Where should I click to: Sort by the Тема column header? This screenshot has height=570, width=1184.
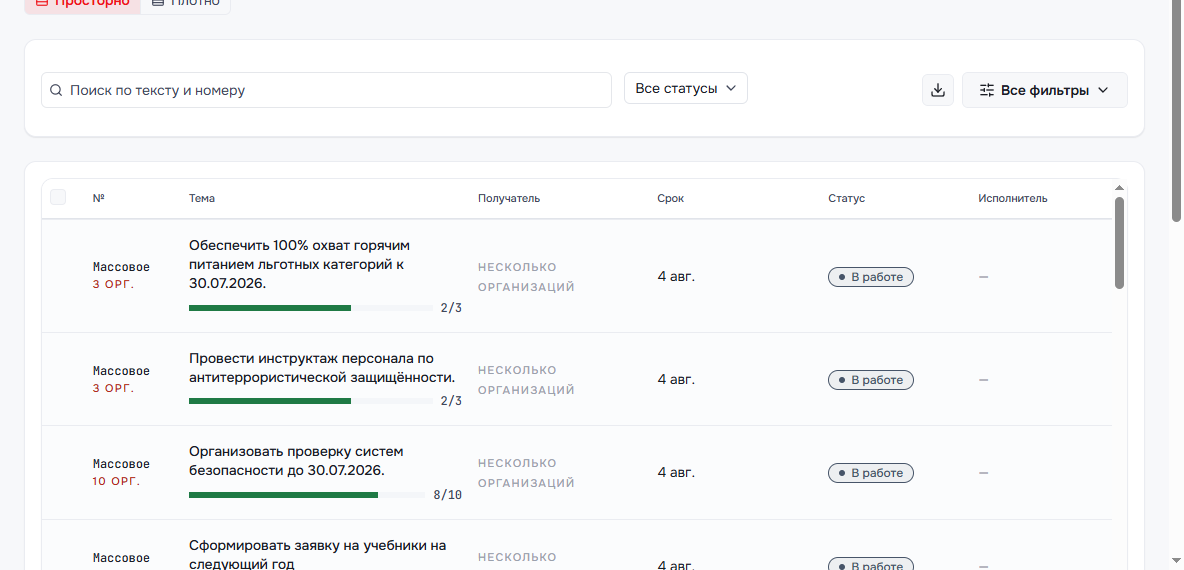pos(202,199)
